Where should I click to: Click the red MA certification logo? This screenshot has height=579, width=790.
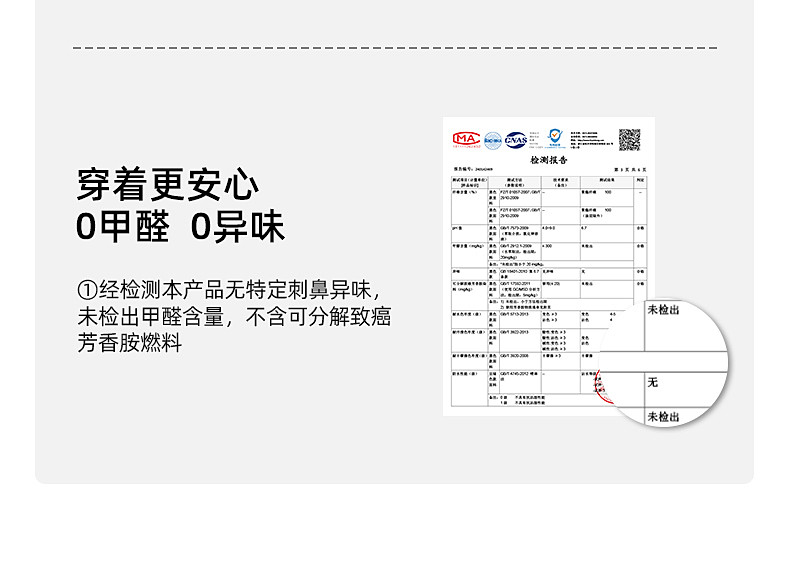click(467, 140)
